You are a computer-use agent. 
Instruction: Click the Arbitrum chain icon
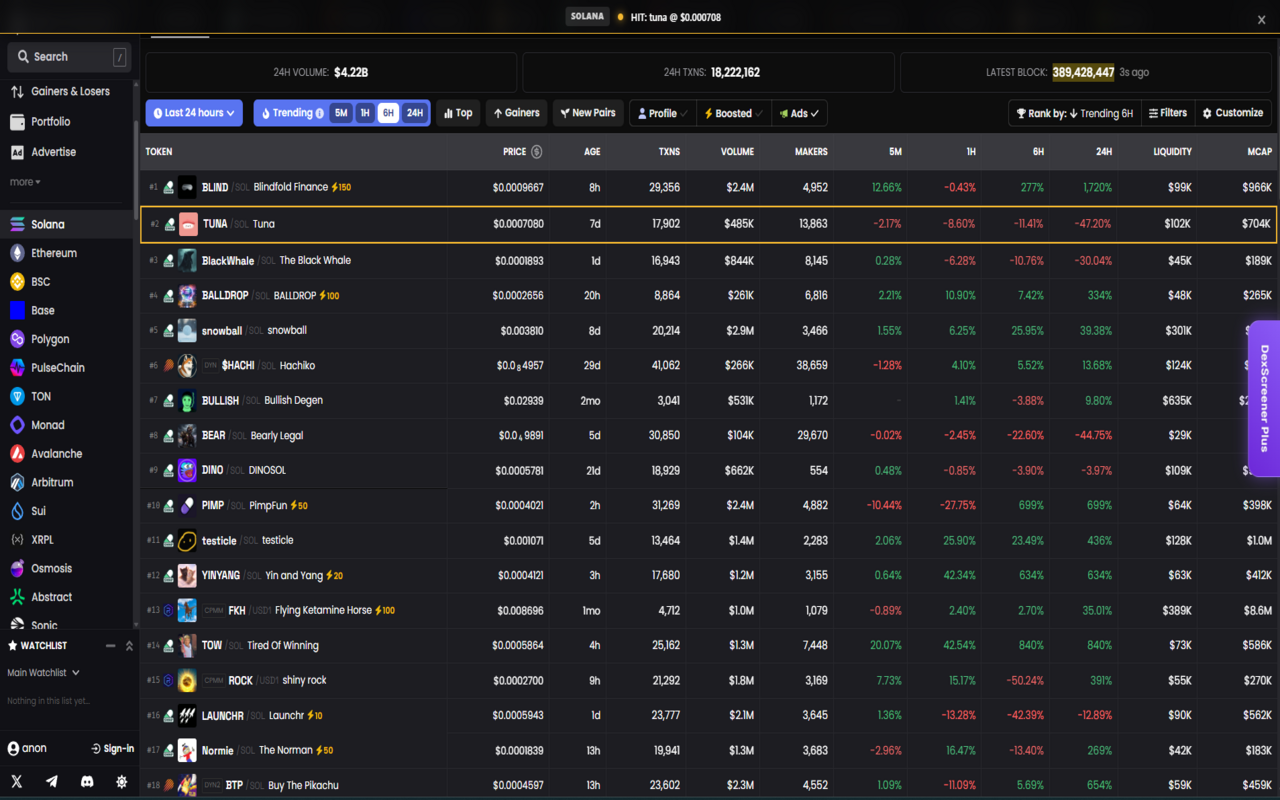click(17, 482)
